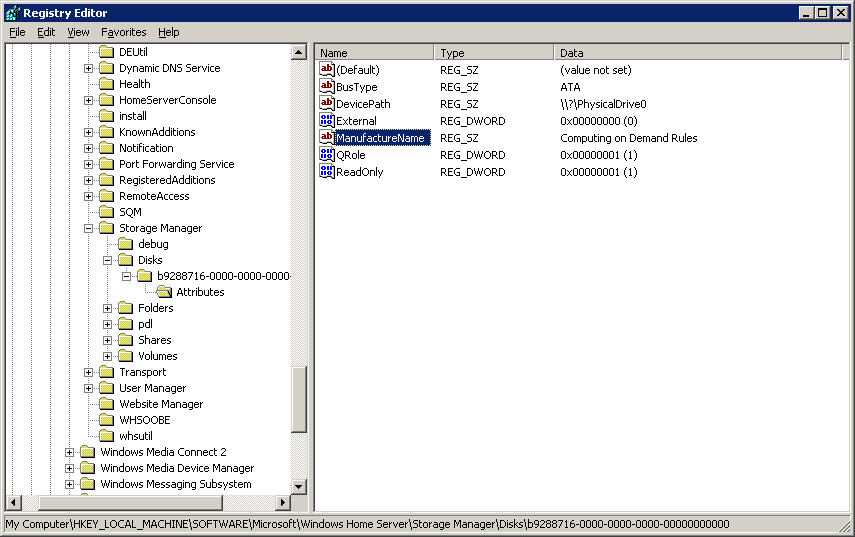Click the '(value not set)' data cell

(595, 70)
